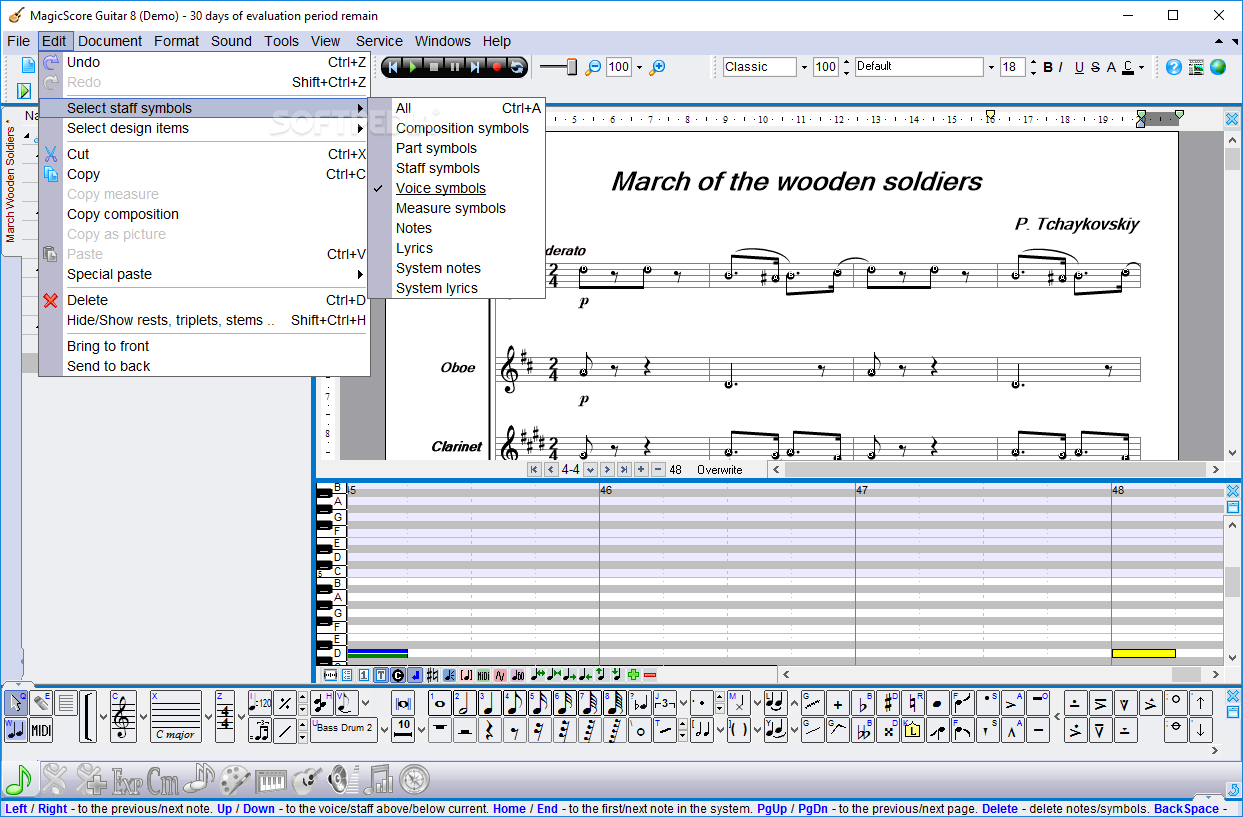Toggle the T button in piano roll toolbar
Viewport: 1243px width, 817px height.
coord(381,675)
